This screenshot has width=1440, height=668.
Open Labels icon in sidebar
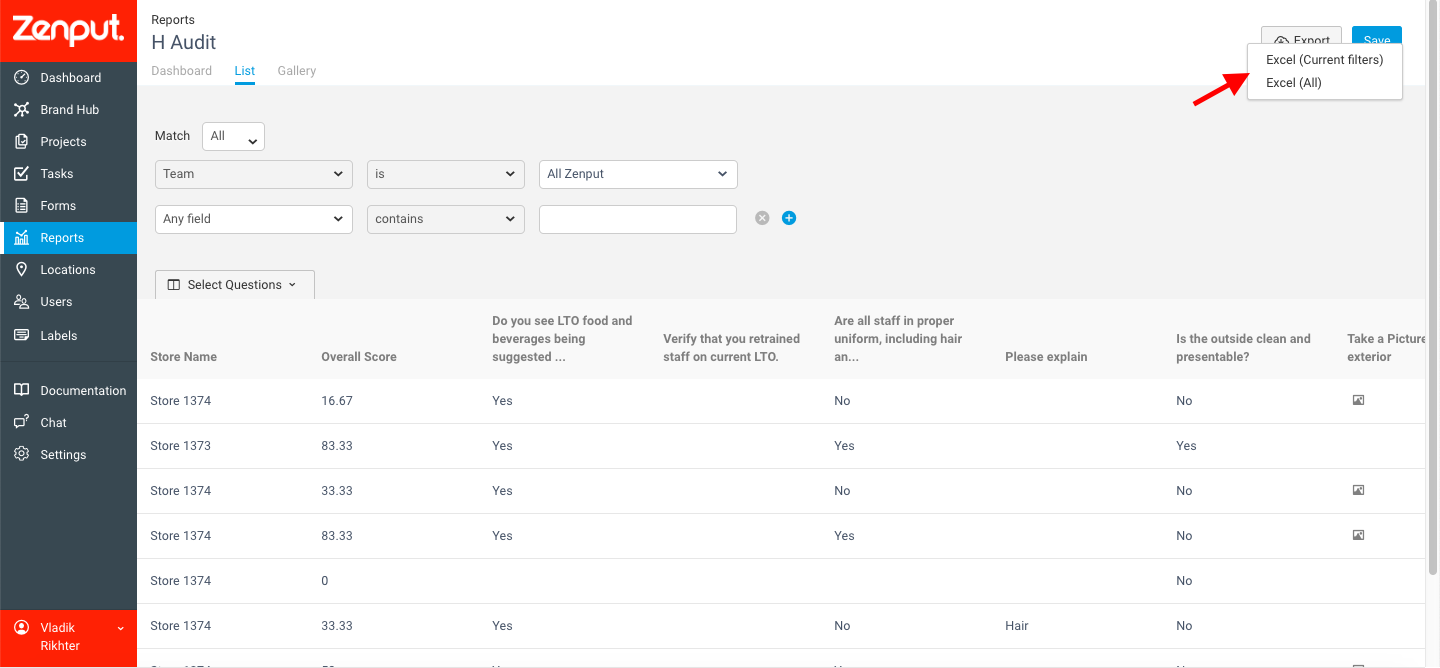point(21,336)
